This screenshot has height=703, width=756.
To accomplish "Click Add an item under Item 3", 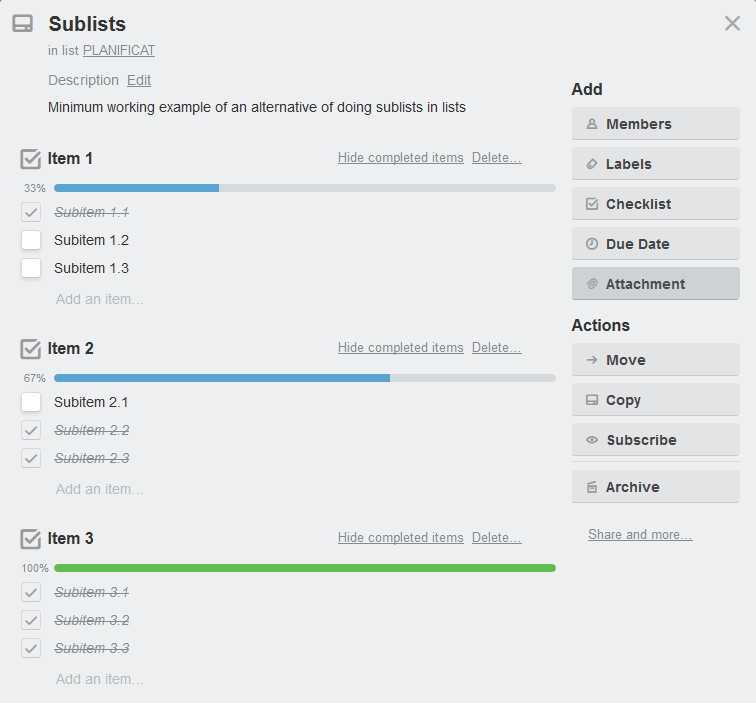I will 100,679.
